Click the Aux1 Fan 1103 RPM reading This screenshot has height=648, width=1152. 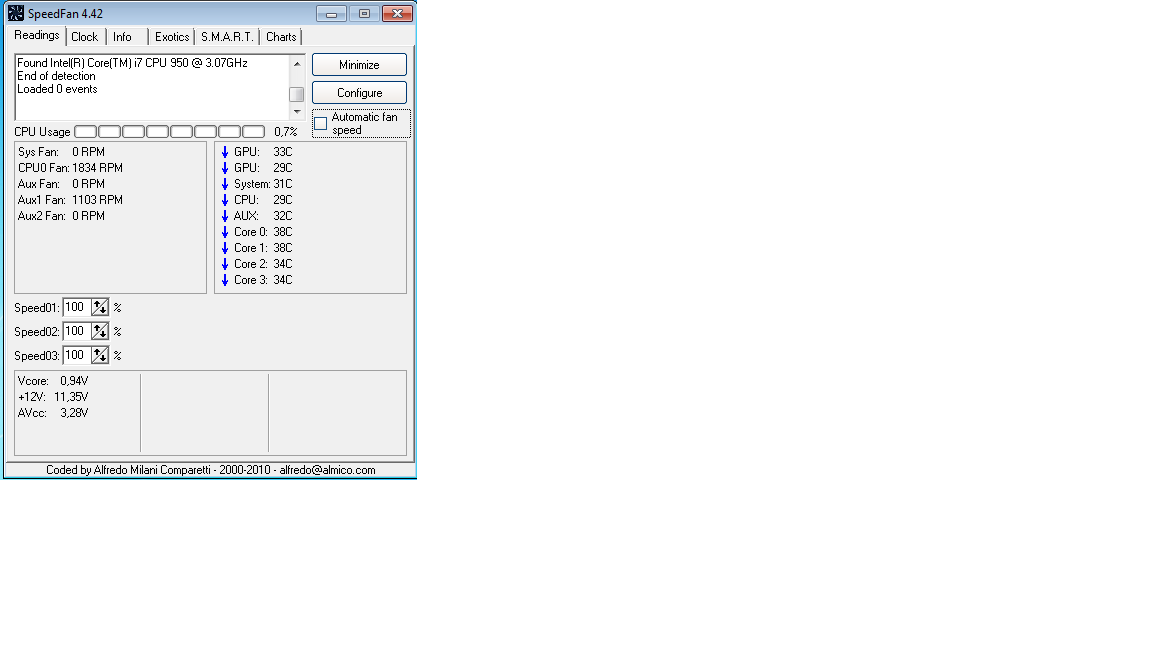pos(71,200)
